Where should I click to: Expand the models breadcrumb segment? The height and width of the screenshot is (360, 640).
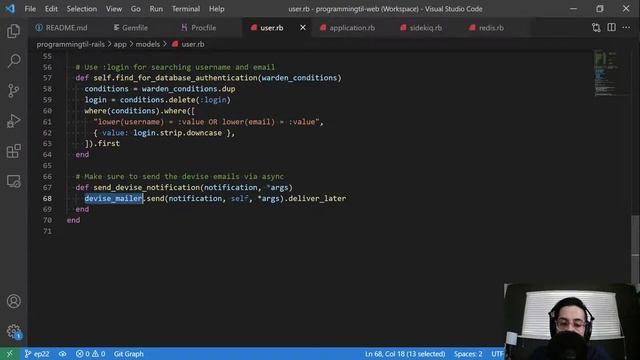(x=148, y=44)
